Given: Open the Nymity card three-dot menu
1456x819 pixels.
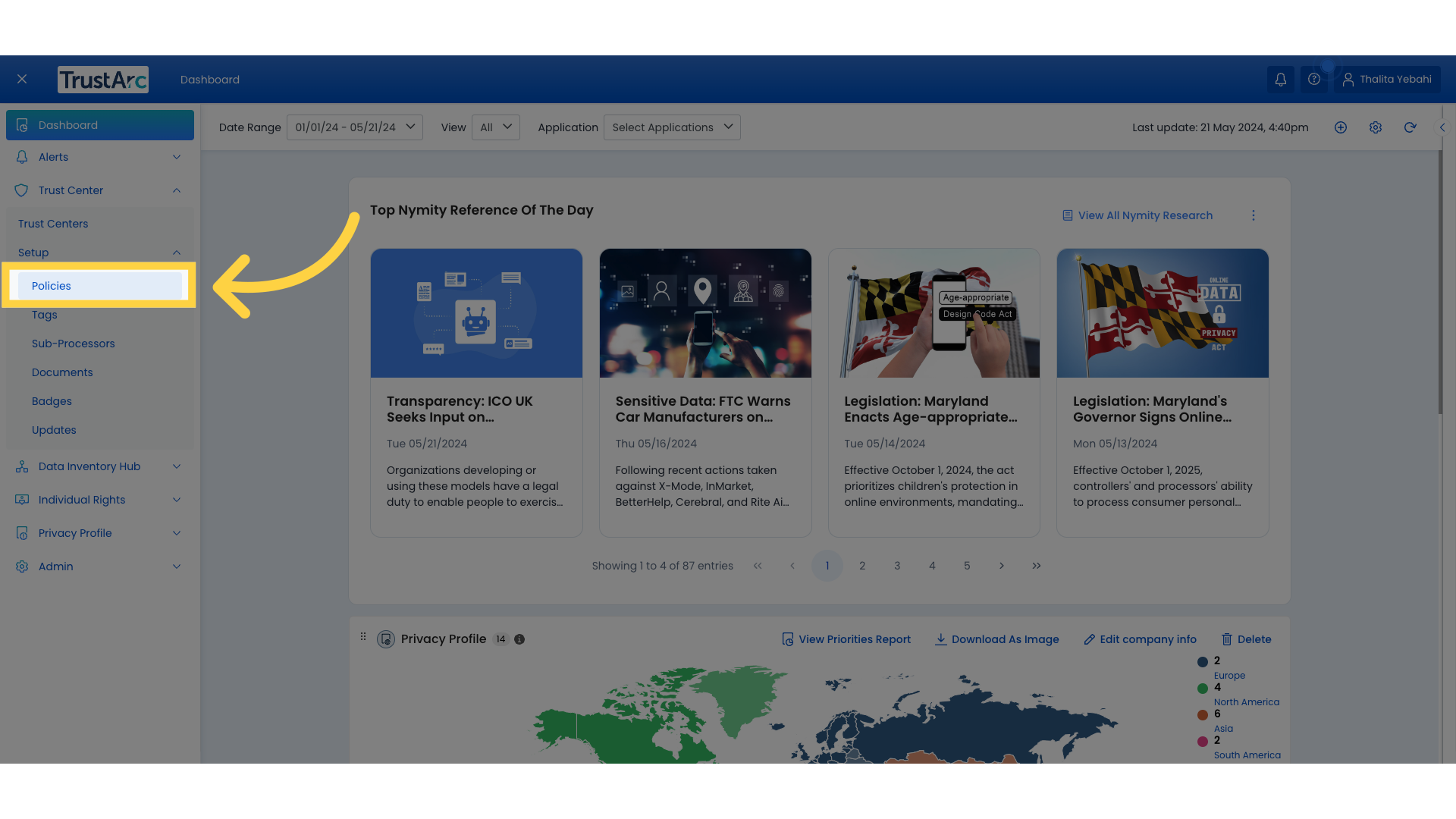Looking at the screenshot, I should [x=1254, y=216].
